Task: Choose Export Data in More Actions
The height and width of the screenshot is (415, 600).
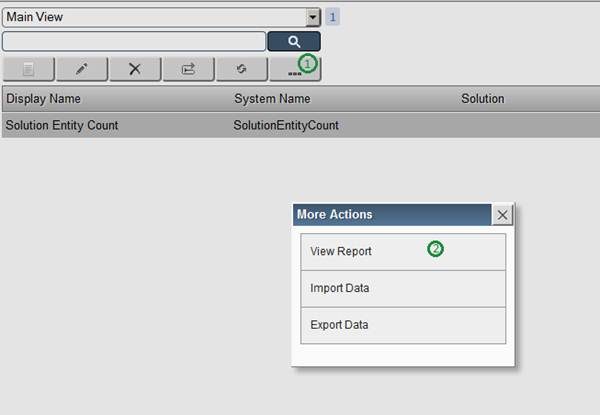Action: 340,325
